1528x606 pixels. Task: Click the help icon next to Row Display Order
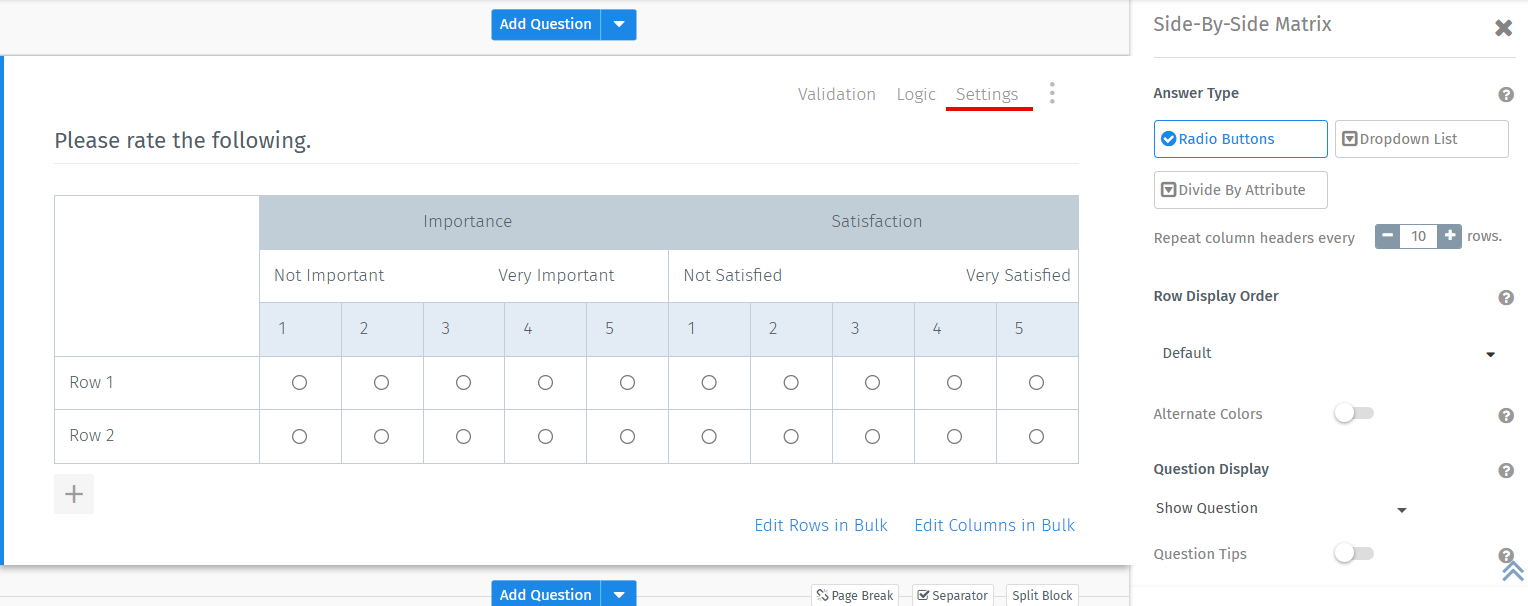click(x=1506, y=297)
